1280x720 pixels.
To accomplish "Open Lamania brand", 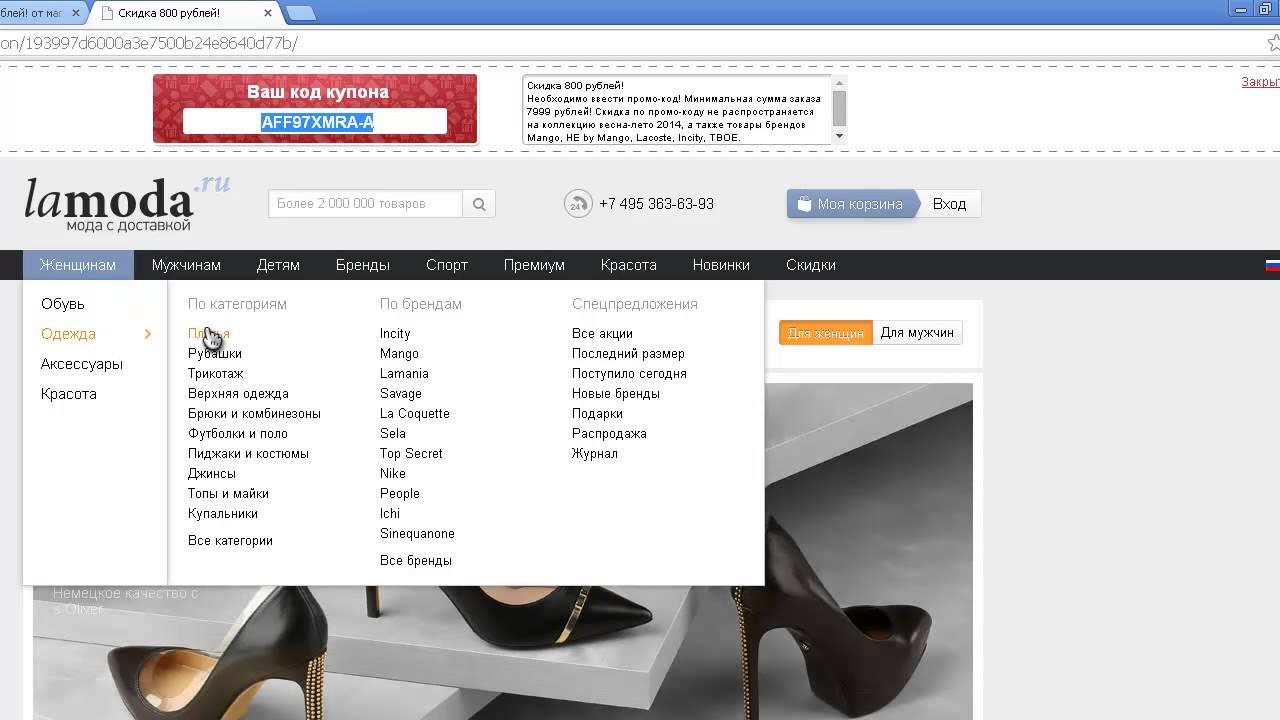I will (404, 374).
